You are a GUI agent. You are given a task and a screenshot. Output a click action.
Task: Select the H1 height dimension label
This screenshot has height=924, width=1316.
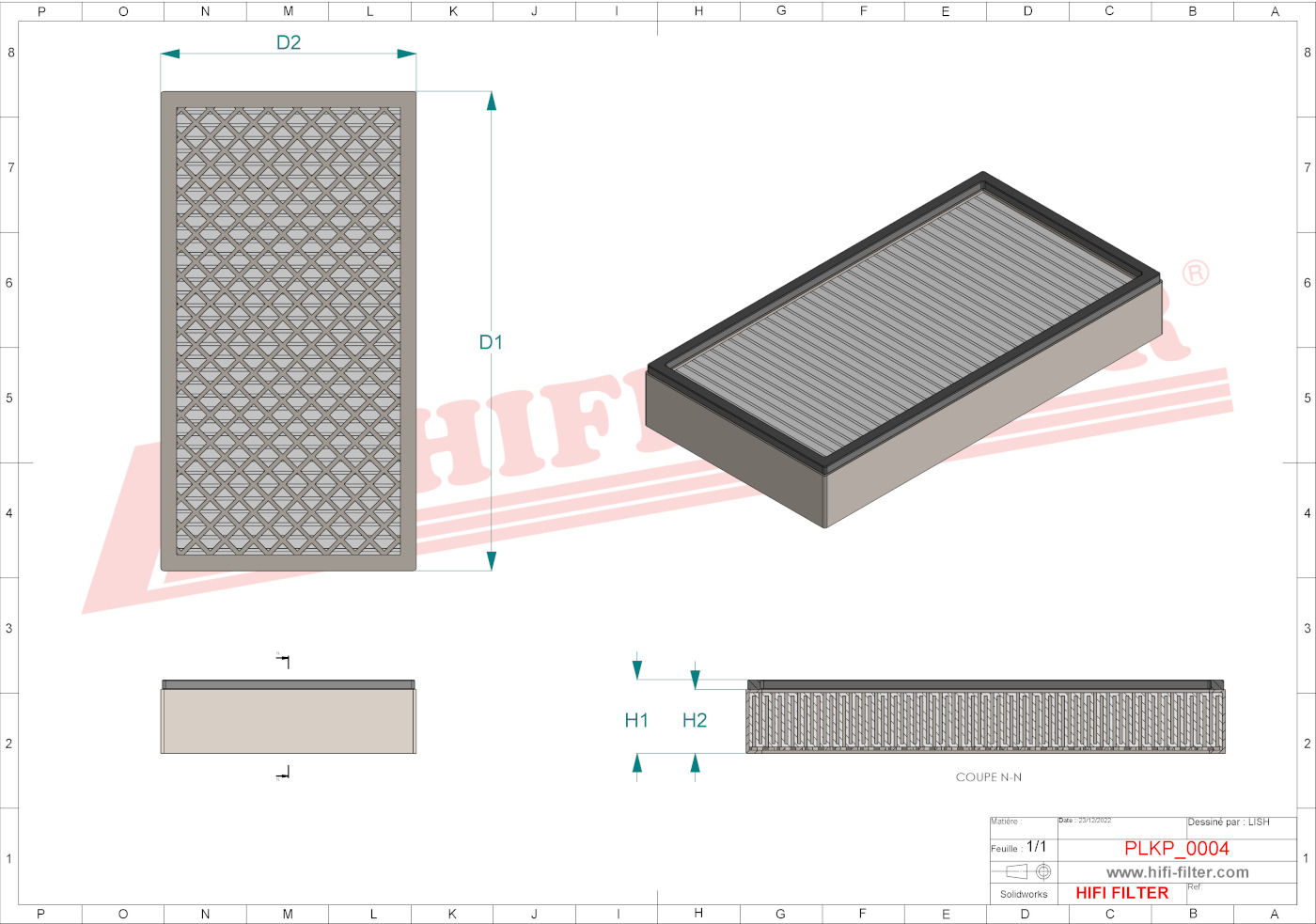point(636,720)
